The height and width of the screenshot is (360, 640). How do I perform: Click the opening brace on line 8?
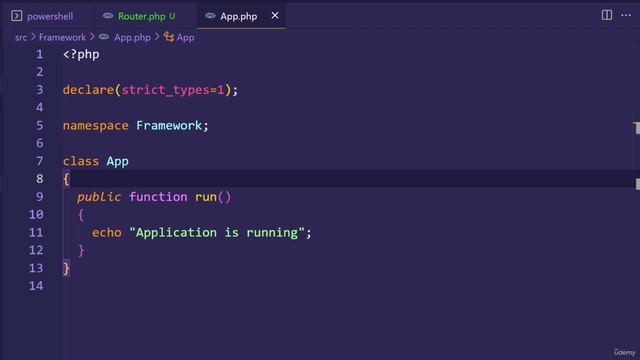66,179
